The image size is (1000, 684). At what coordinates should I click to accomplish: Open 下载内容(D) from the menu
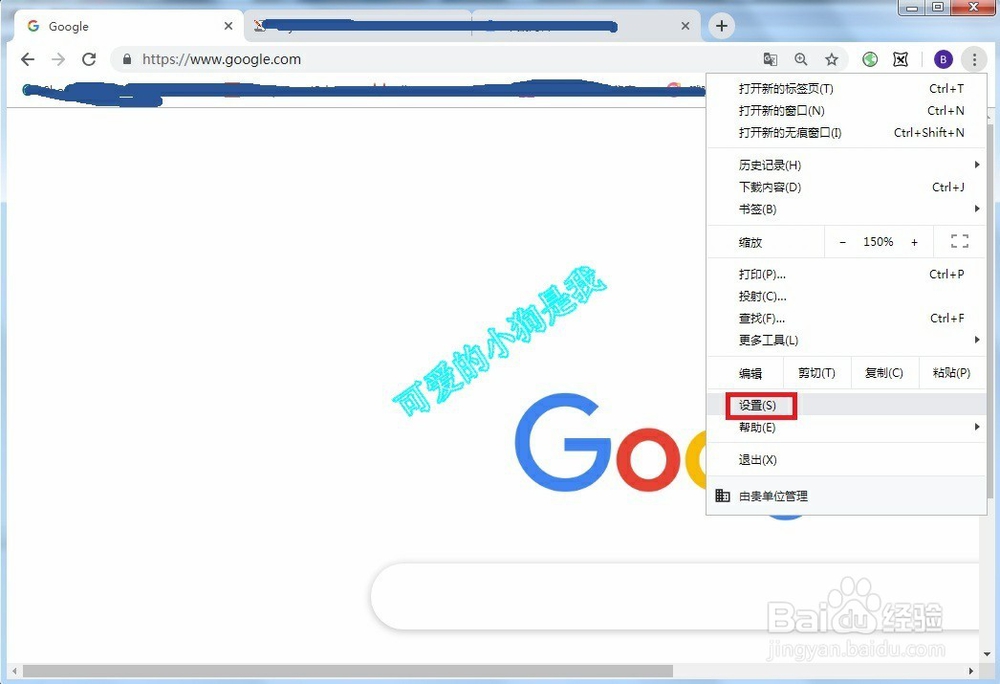(x=846, y=187)
